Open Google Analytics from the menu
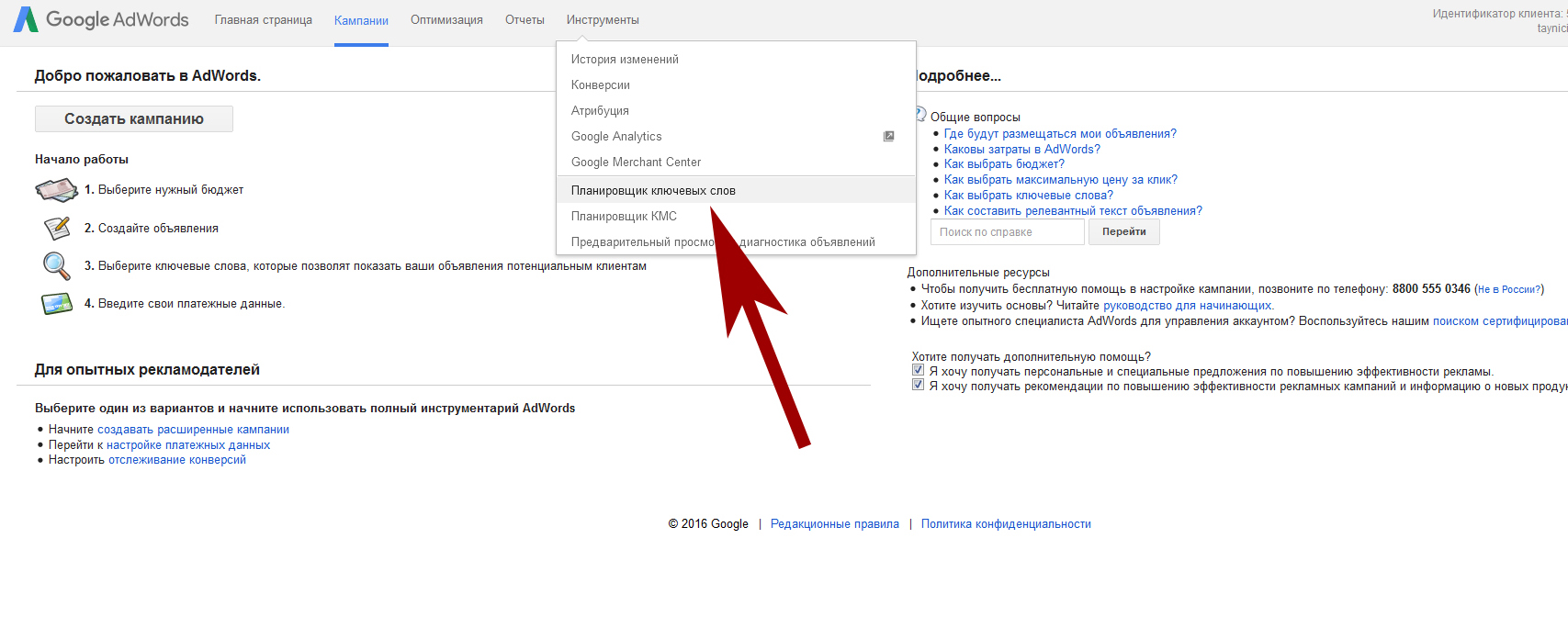The height and width of the screenshot is (617, 1568). [736, 136]
